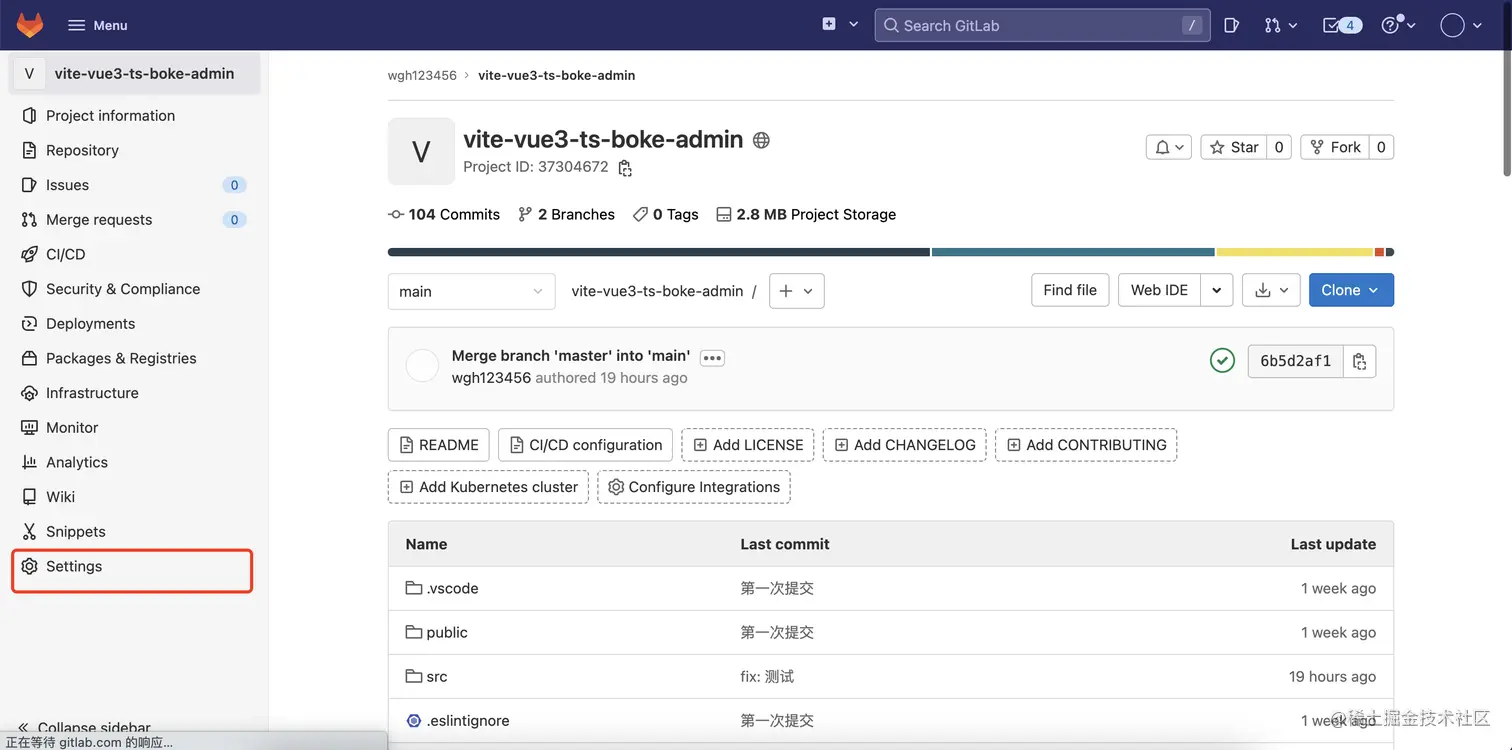Open the issues icon in the top bar

(x=1232, y=25)
